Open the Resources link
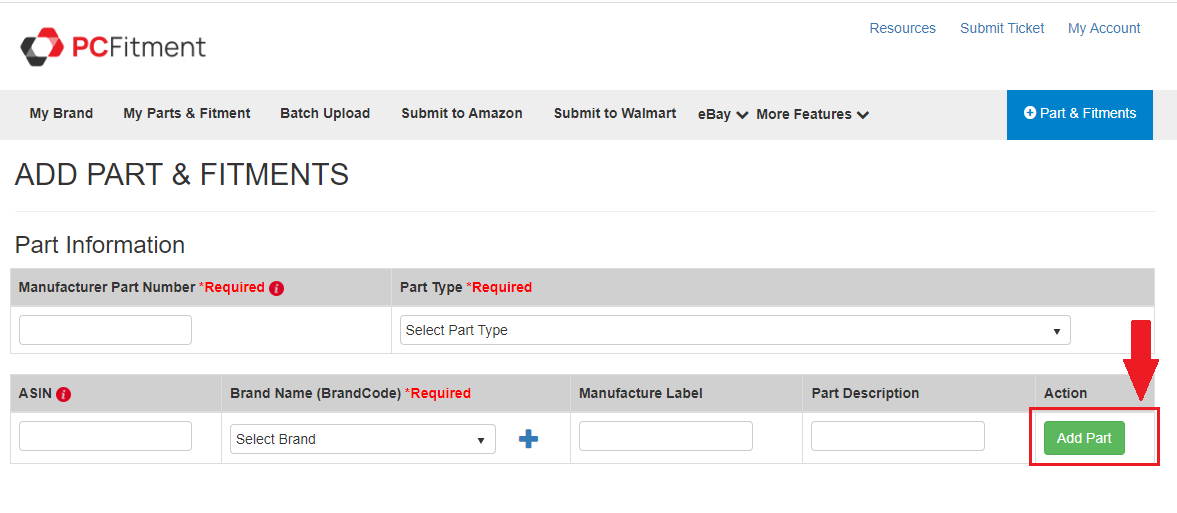1177x513 pixels. point(902,28)
